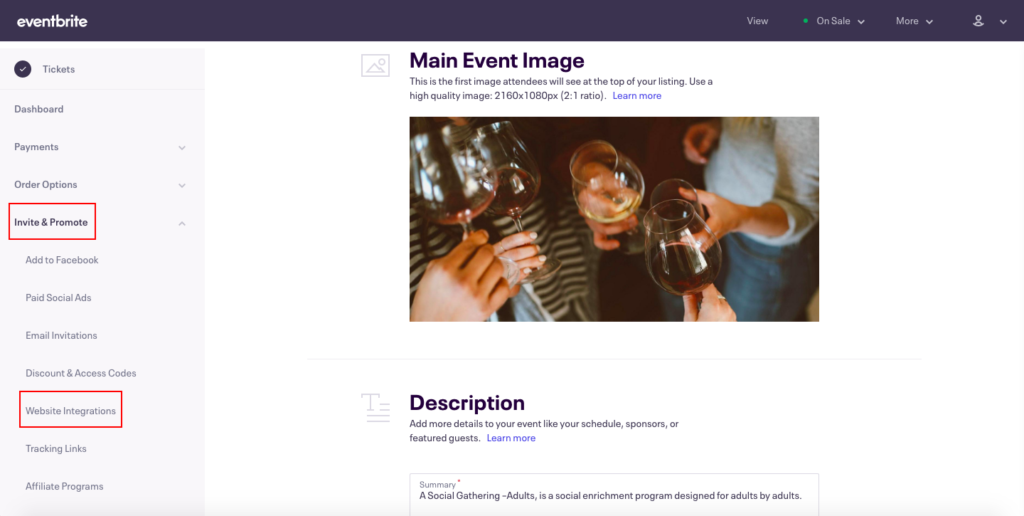Open Affiliate Programs
The height and width of the screenshot is (516, 1024).
pos(64,487)
